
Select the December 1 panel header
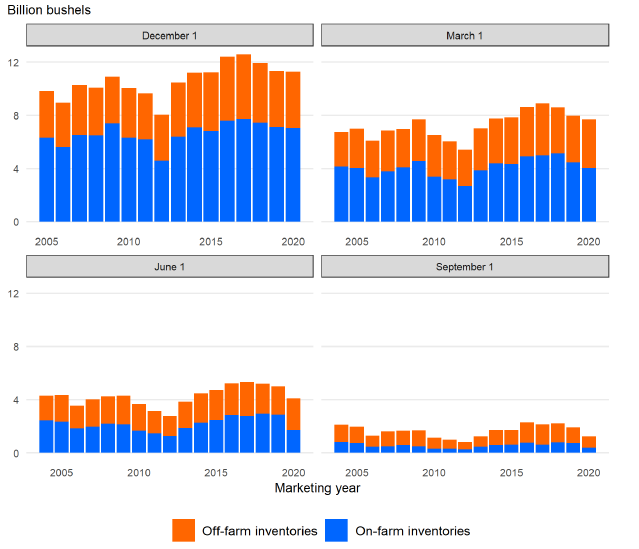coord(169,35)
